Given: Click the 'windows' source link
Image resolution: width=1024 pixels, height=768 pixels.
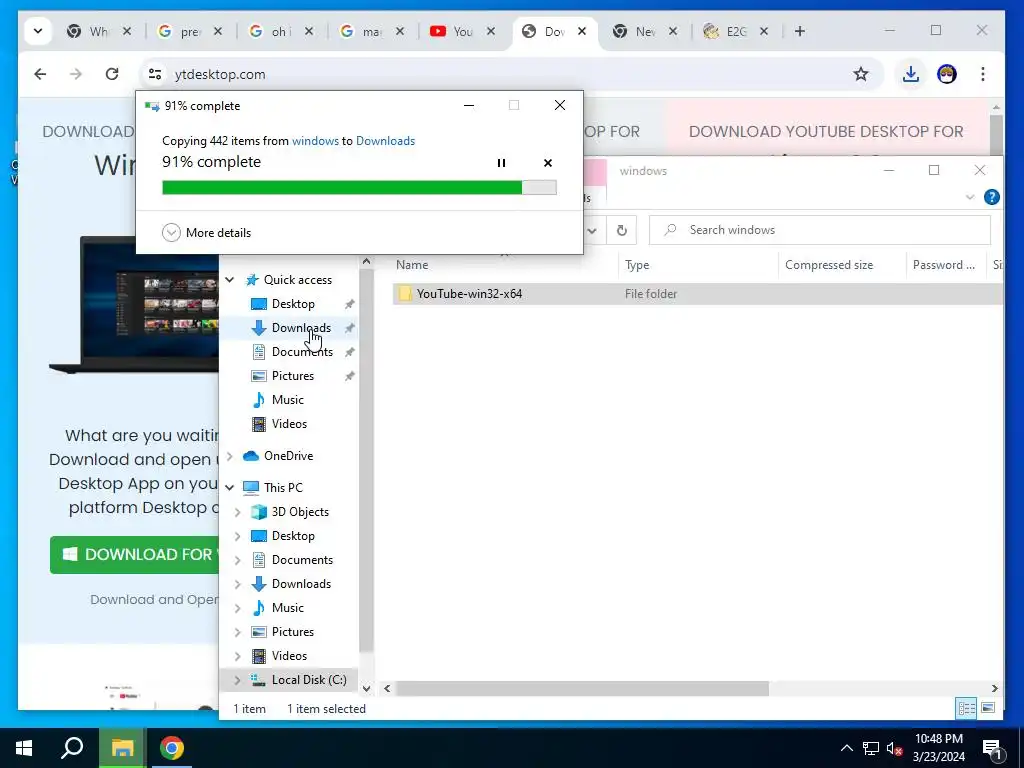Looking at the screenshot, I should [315, 140].
